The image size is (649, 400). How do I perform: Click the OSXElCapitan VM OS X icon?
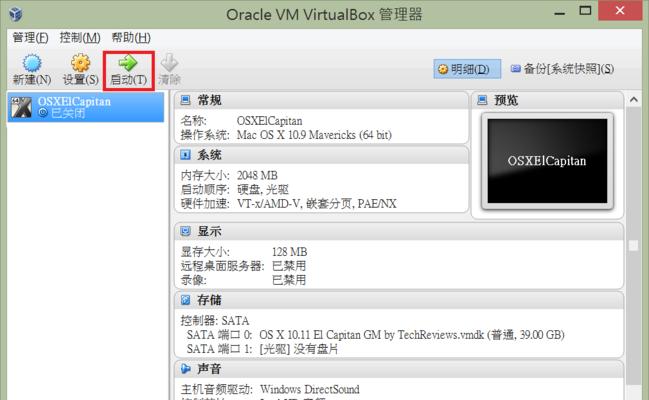click(21, 107)
